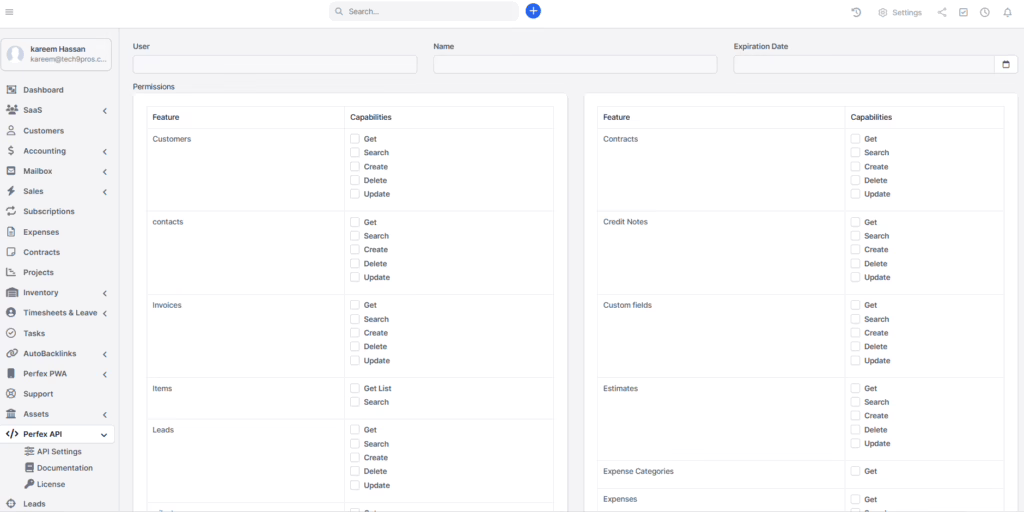Collapse the Perfex API menu
The height and width of the screenshot is (512, 1024).
point(104,434)
